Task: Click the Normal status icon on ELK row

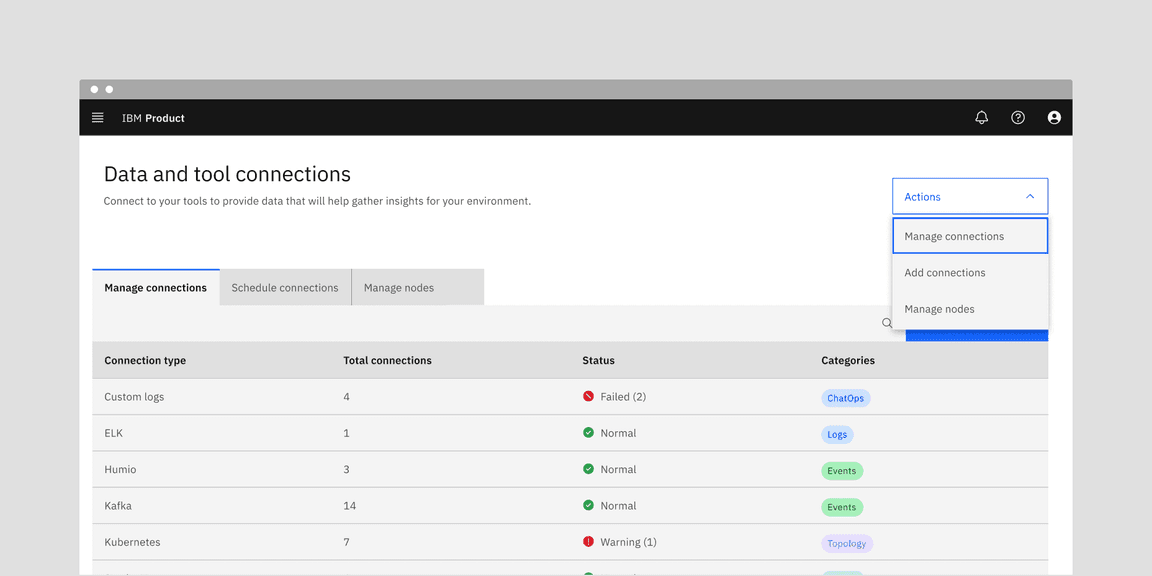Action: 589,433
